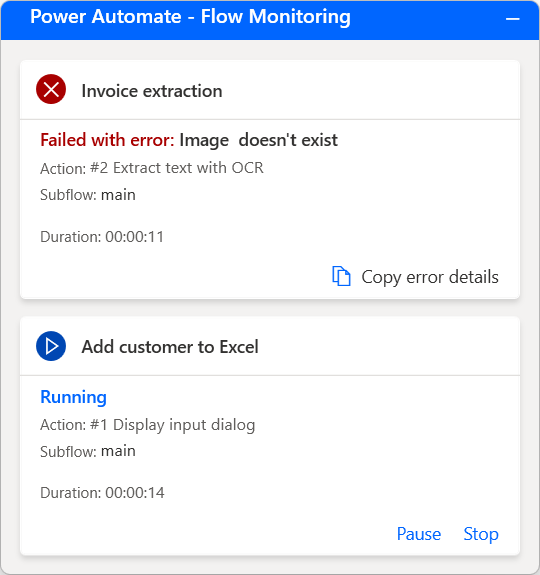
Task: Pause the Add customer to Excel flow
Action: coord(419,534)
